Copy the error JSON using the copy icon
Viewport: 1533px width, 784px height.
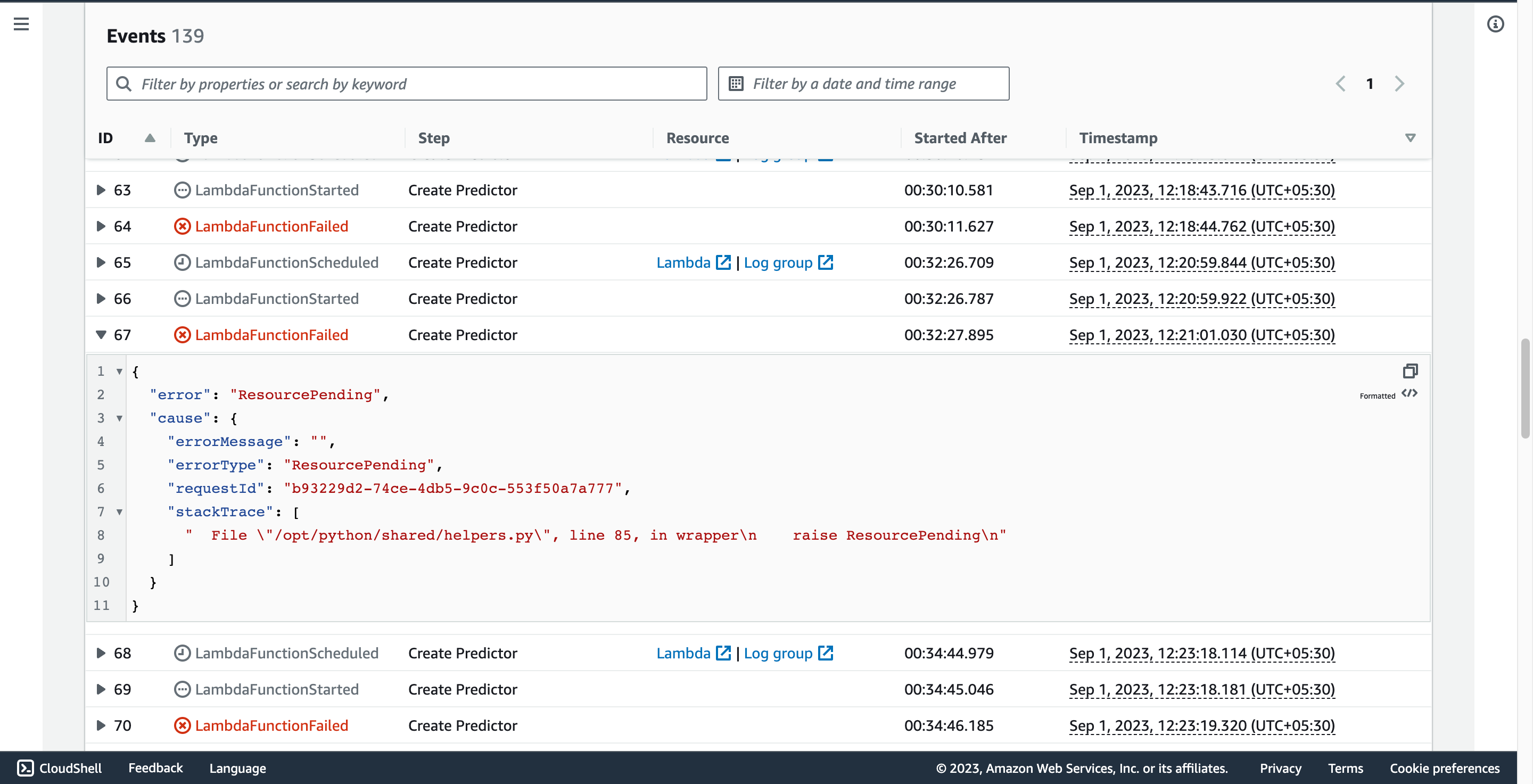(x=1411, y=371)
